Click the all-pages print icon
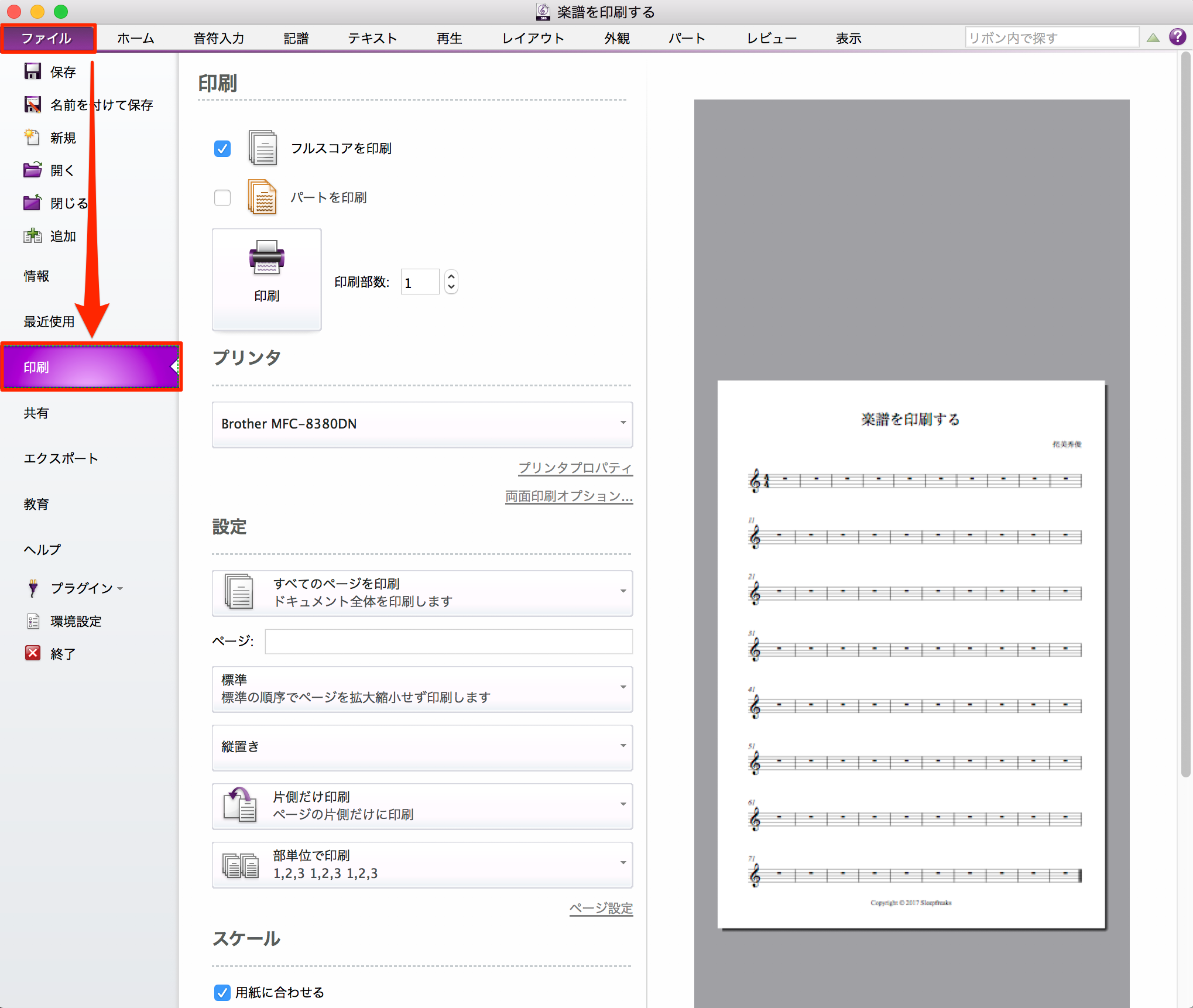Image resolution: width=1193 pixels, height=1008 pixels. [239, 592]
